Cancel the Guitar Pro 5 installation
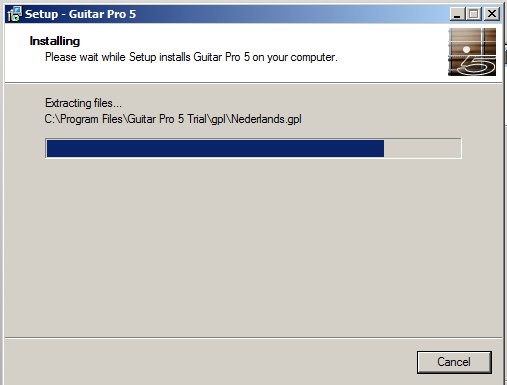 tap(454, 362)
